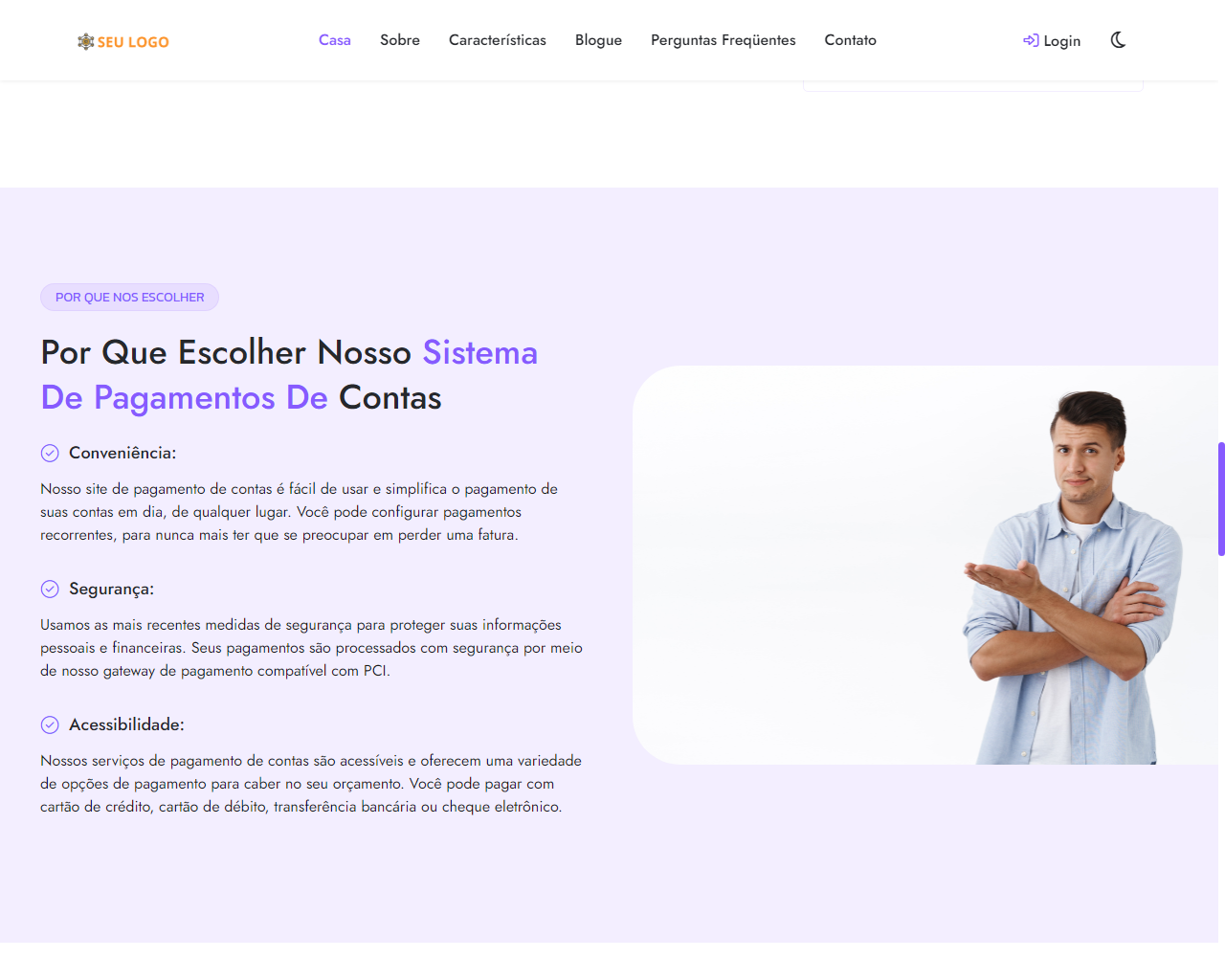Open the Casa menu item
The height and width of the screenshot is (980, 1225).
click(335, 40)
